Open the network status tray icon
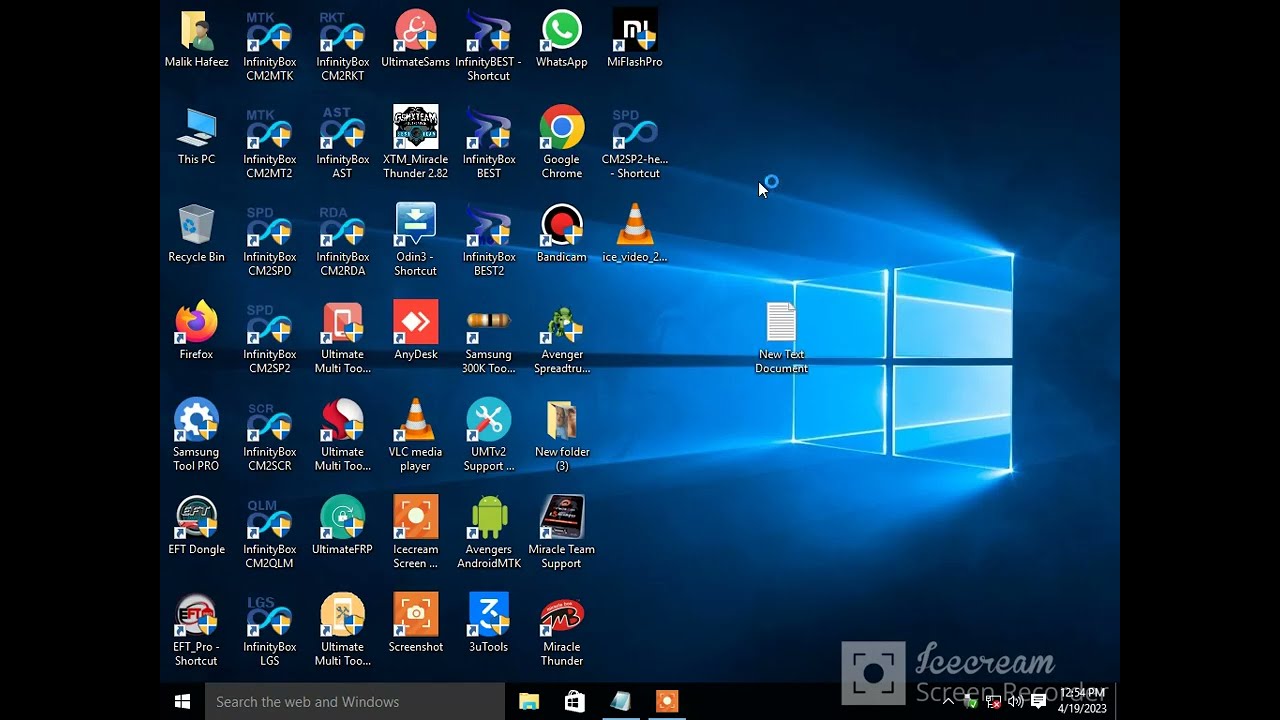 click(x=993, y=702)
